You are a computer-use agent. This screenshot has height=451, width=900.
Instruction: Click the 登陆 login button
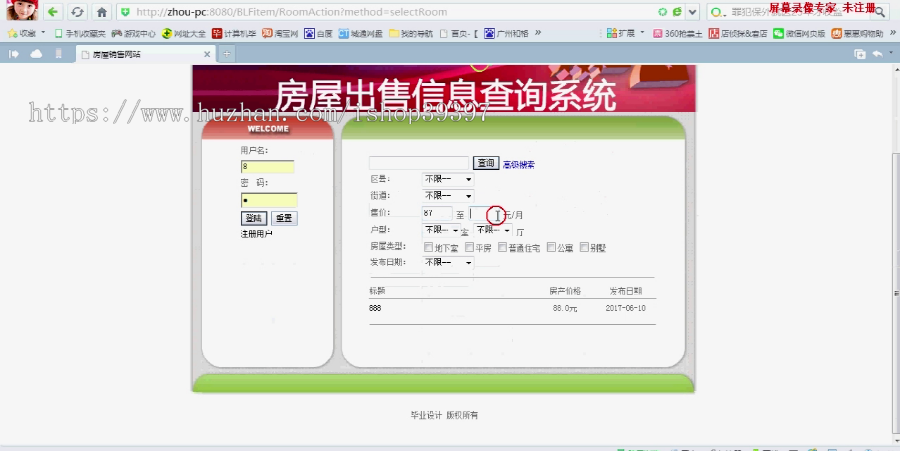tap(254, 218)
